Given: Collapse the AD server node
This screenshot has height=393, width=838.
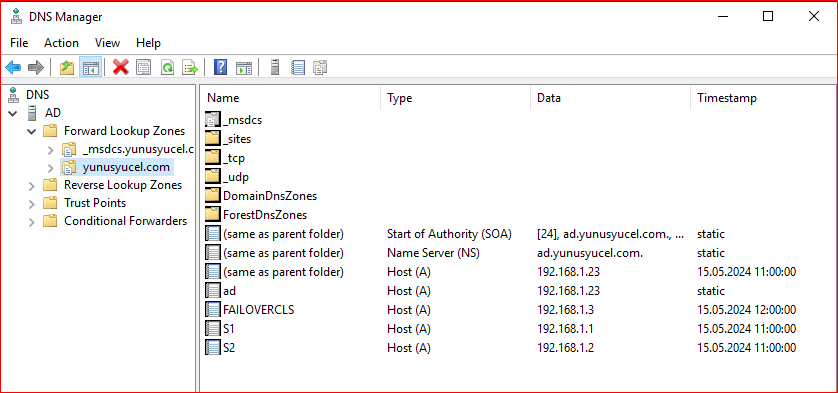Looking at the screenshot, I should coord(13,113).
